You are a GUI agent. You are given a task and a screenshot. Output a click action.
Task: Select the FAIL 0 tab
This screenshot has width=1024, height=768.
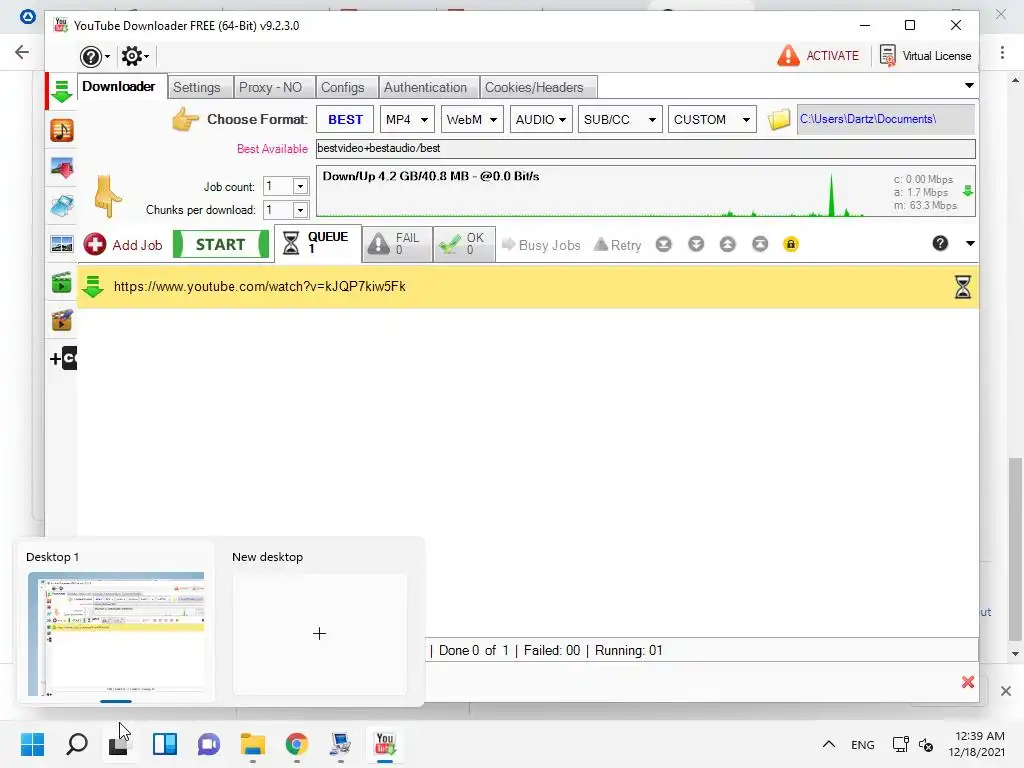pyautogui.click(x=397, y=244)
